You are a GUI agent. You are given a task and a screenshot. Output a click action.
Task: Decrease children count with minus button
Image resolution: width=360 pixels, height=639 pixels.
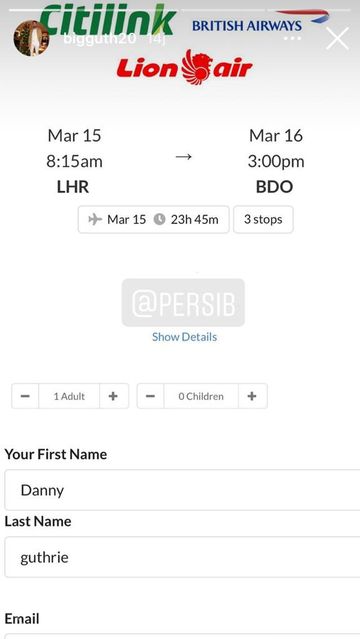(x=150, y=396)
